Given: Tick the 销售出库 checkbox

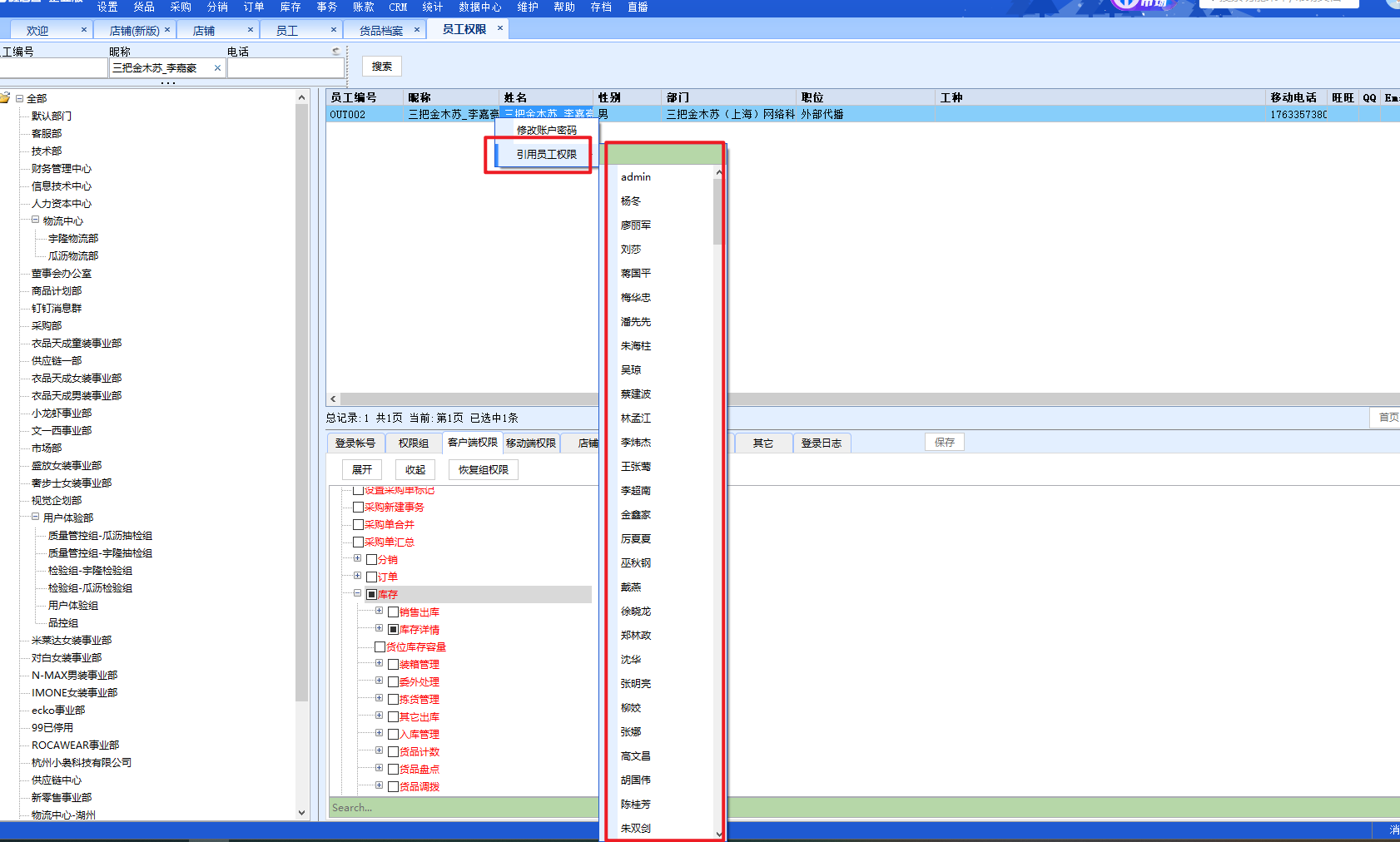Looking at the screenshot, I should point(393,612).
